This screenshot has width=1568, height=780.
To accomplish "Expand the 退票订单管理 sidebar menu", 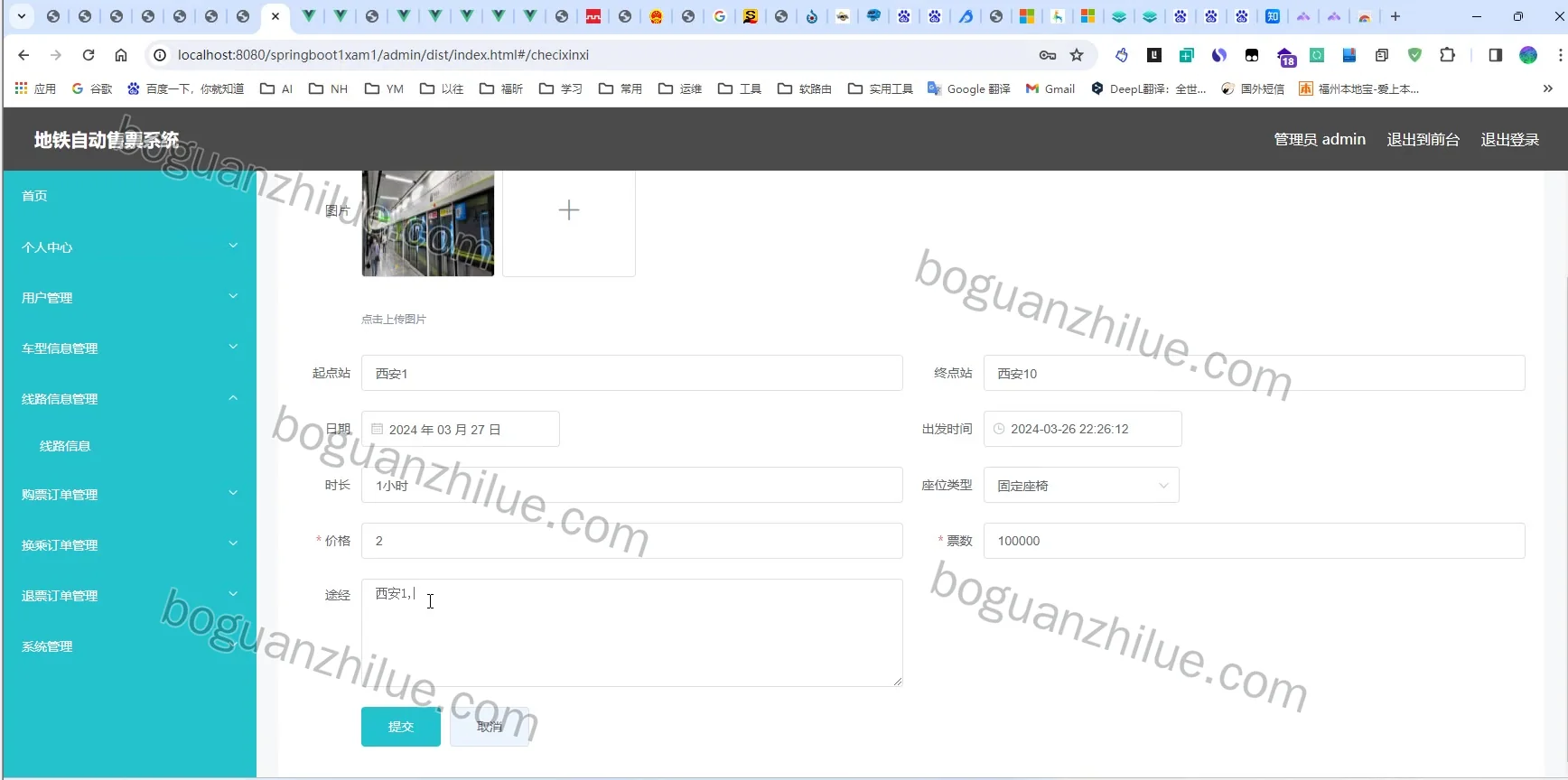I will click(x=130, y=595).
